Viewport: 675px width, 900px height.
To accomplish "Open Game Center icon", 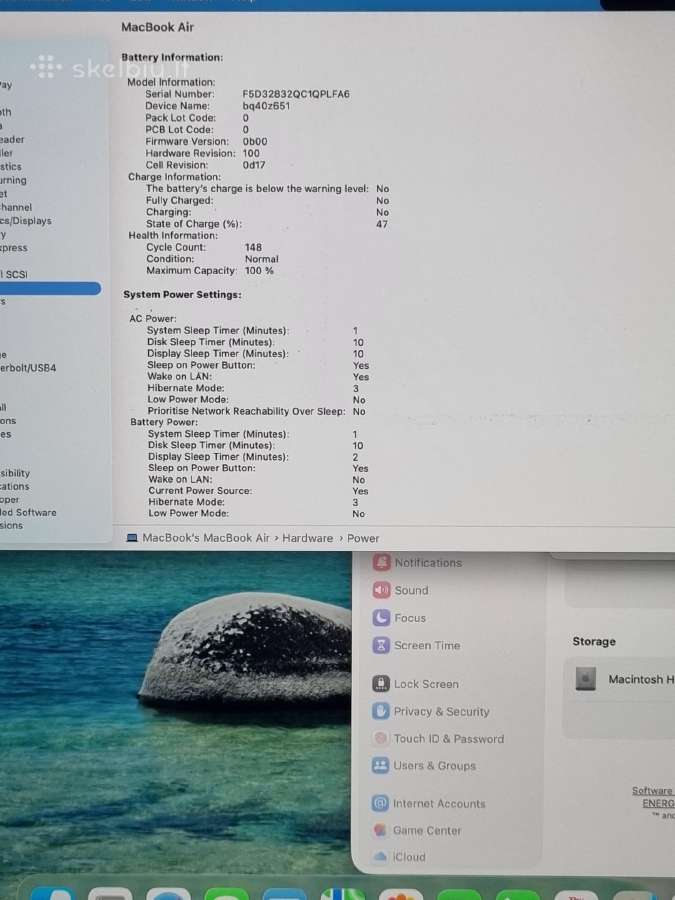I will 379,830.
